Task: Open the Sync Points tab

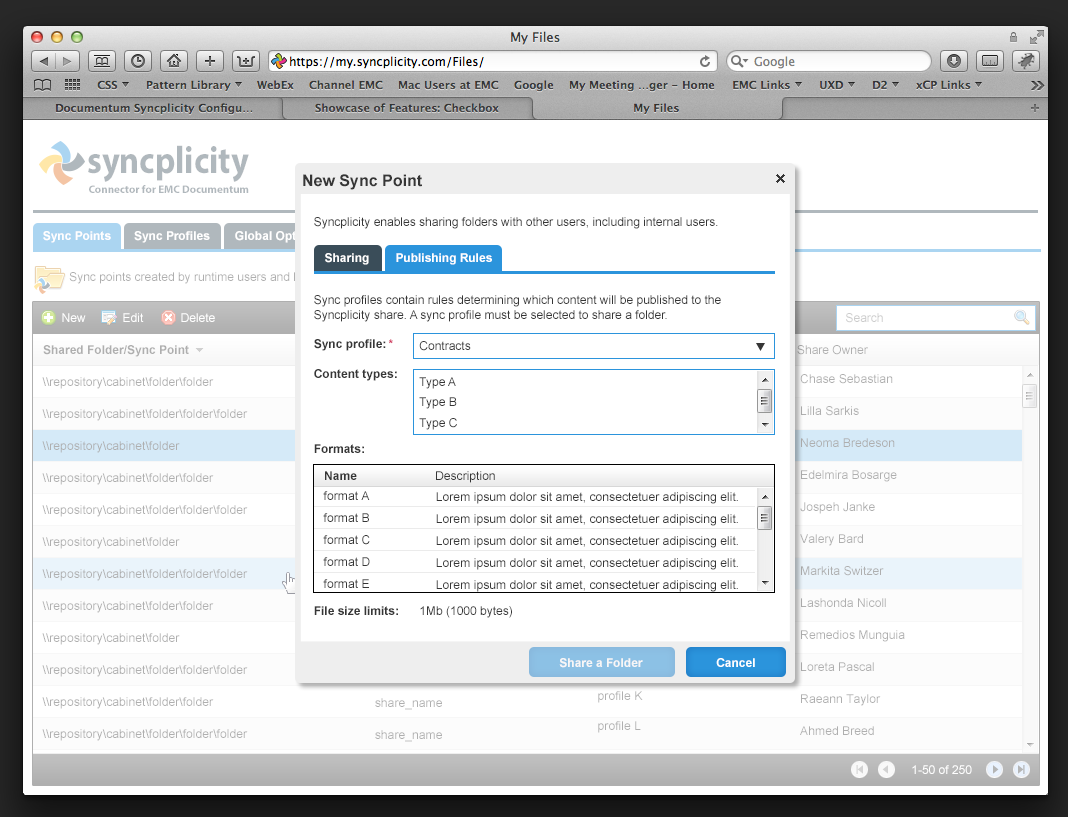Action: (77, 236)
